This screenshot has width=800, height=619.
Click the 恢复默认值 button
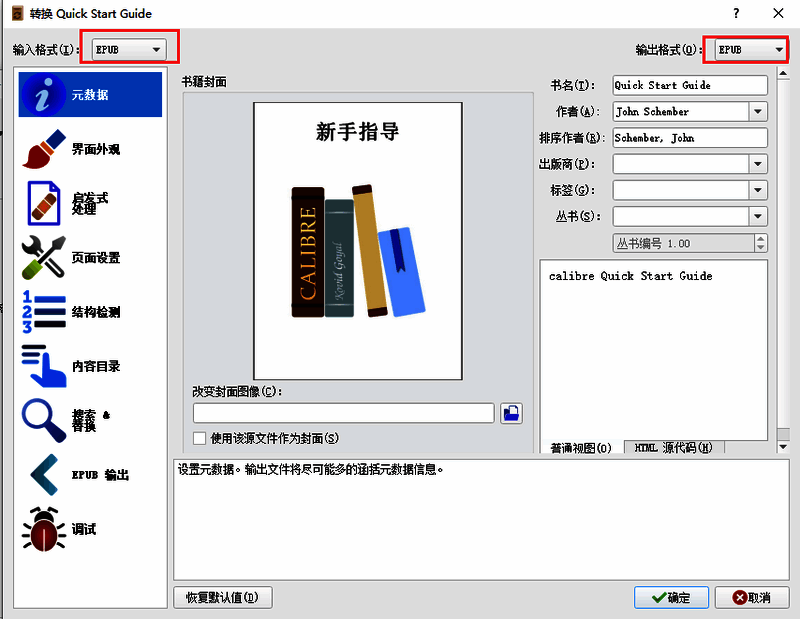pyautogui.click(x=222, y=597)
